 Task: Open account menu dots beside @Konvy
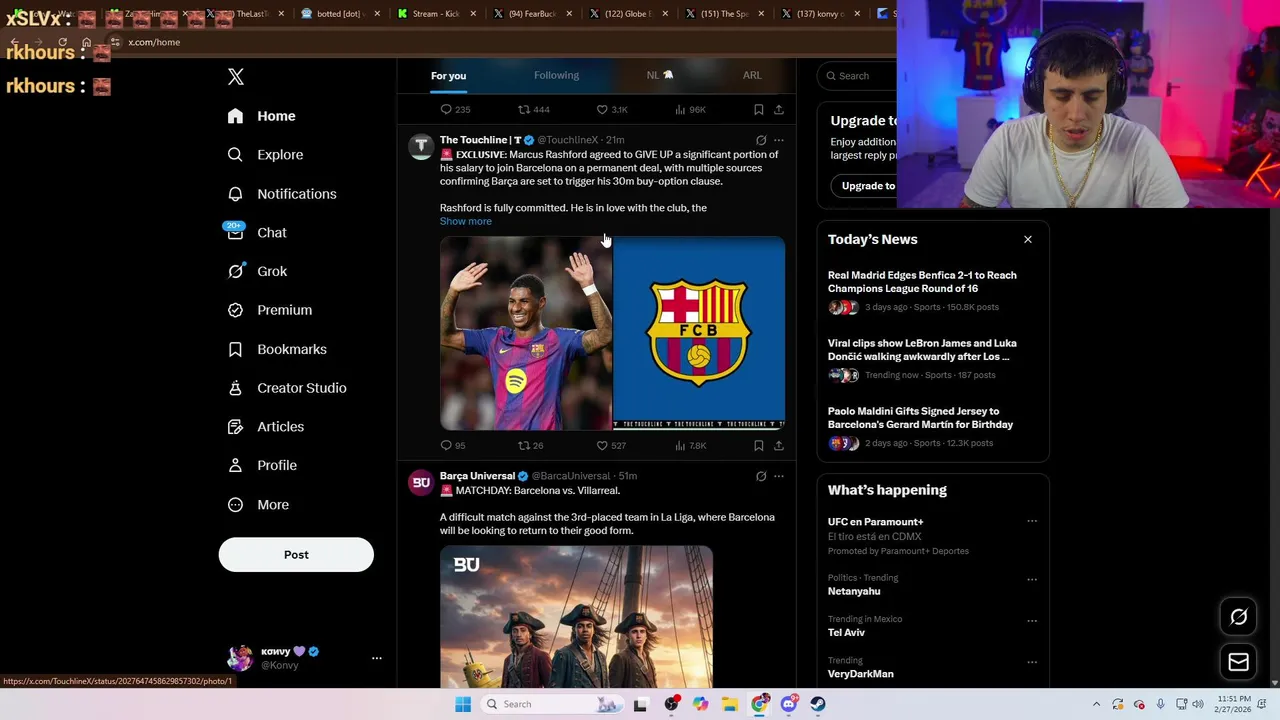point(377,658)
